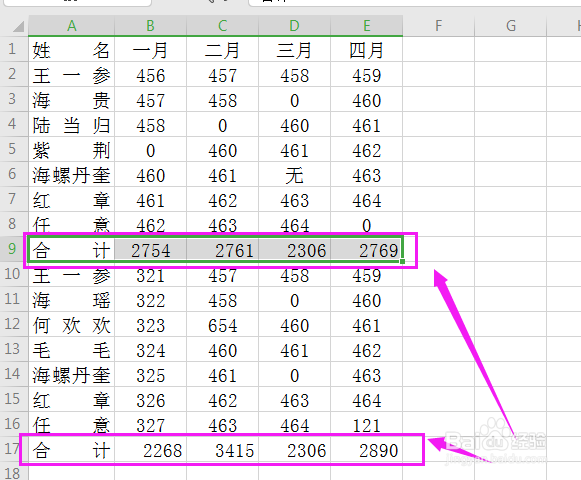Select row 1 header

point(14,49)
